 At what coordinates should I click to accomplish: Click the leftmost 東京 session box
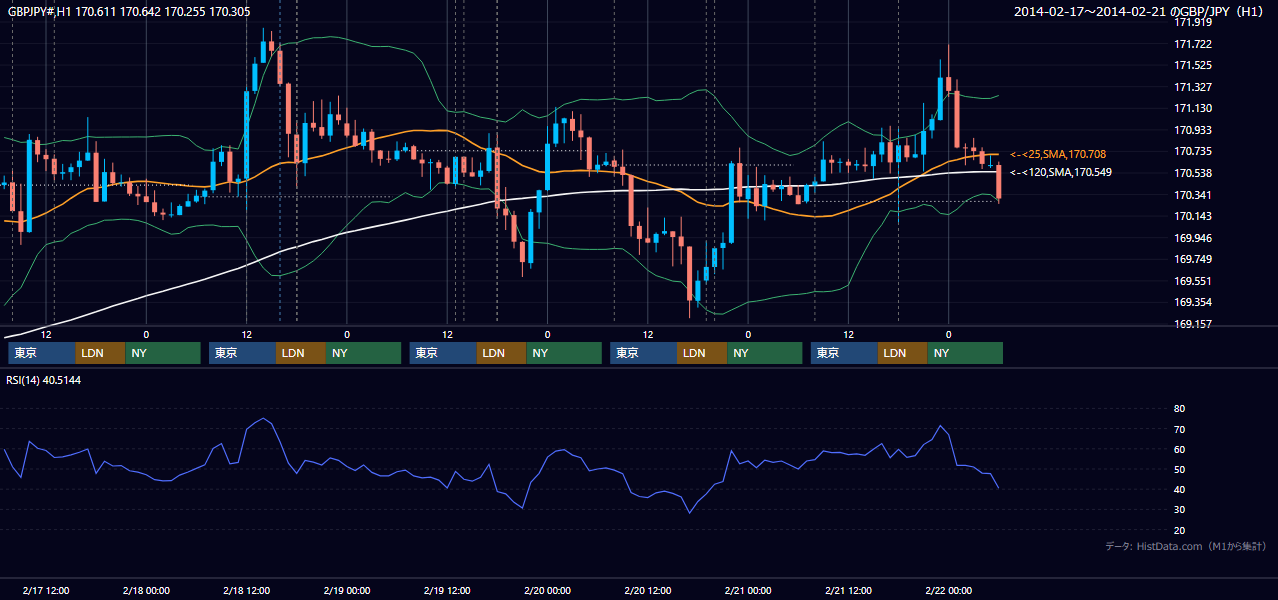tap(42, 353)
